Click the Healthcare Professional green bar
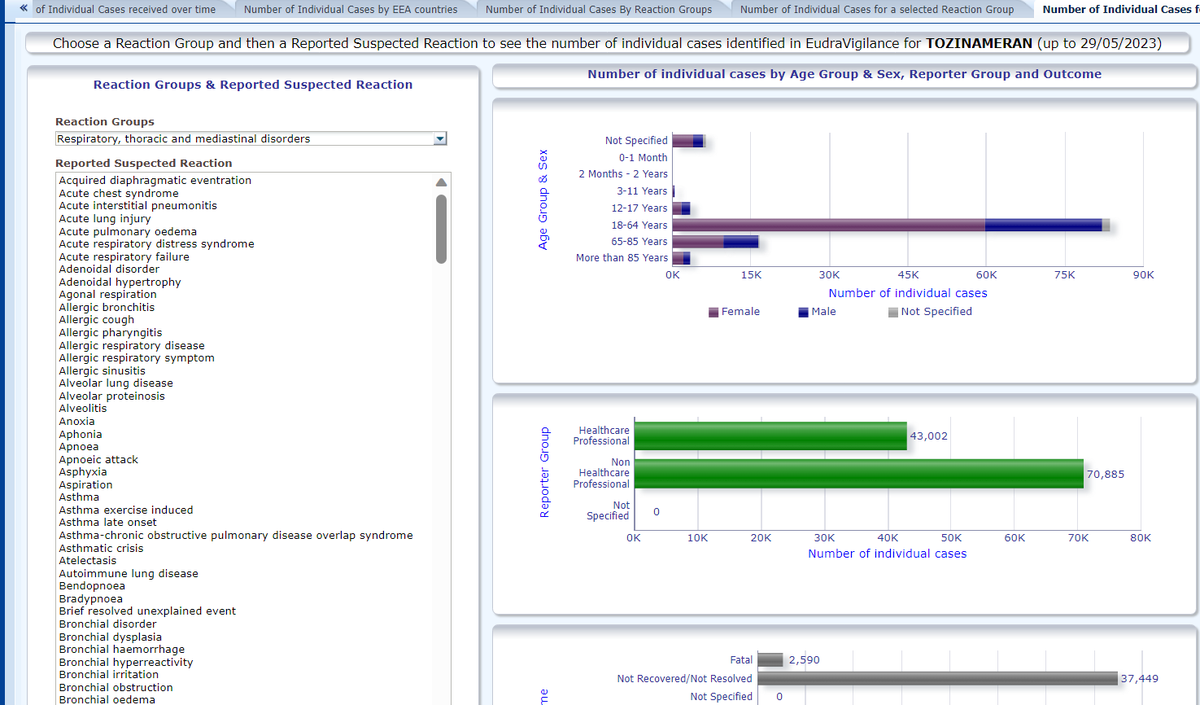This screenshot has height=705, width=1200. pyautogui.click(x=770, y=436)
